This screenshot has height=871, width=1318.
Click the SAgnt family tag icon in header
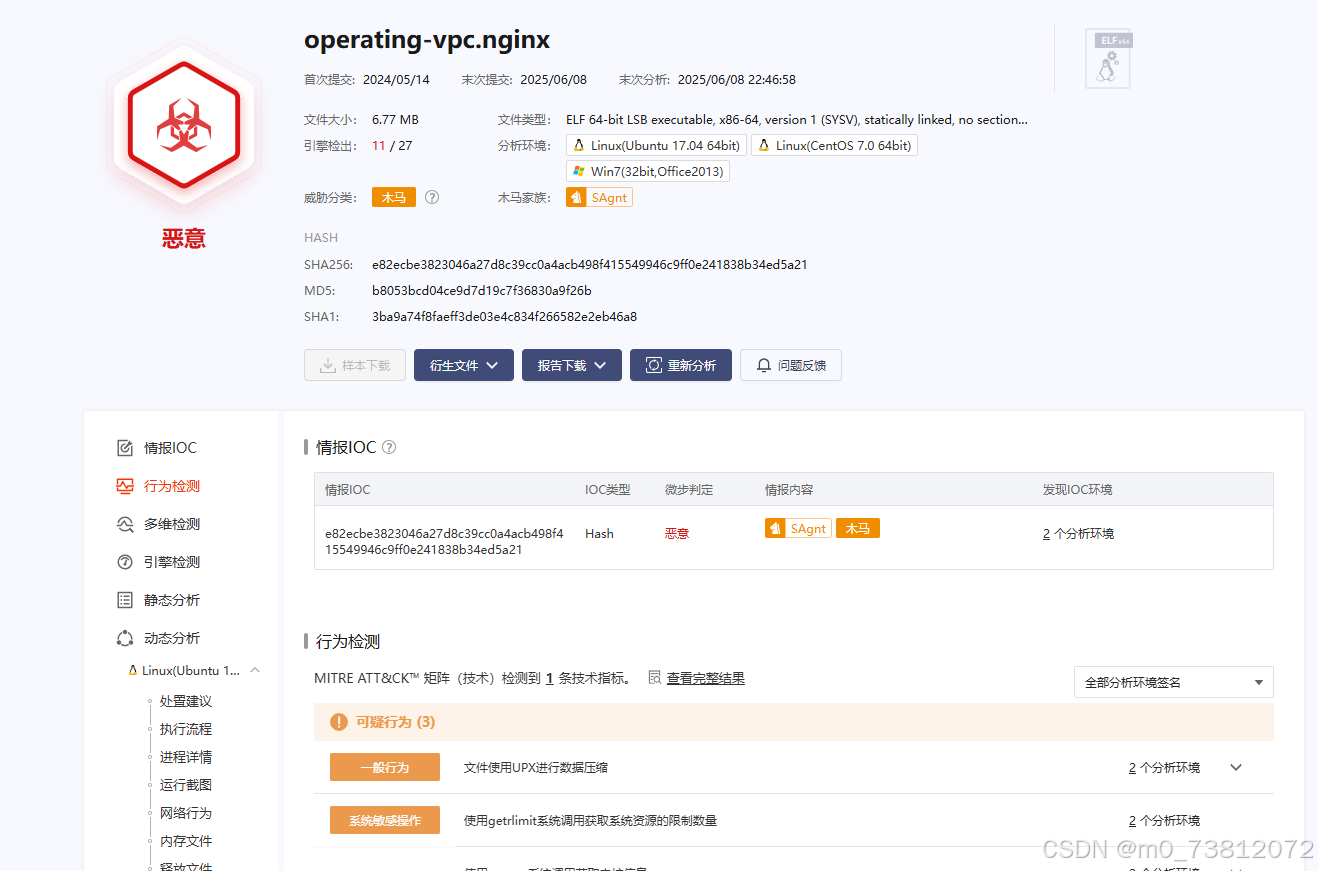(x=576, y=198)
